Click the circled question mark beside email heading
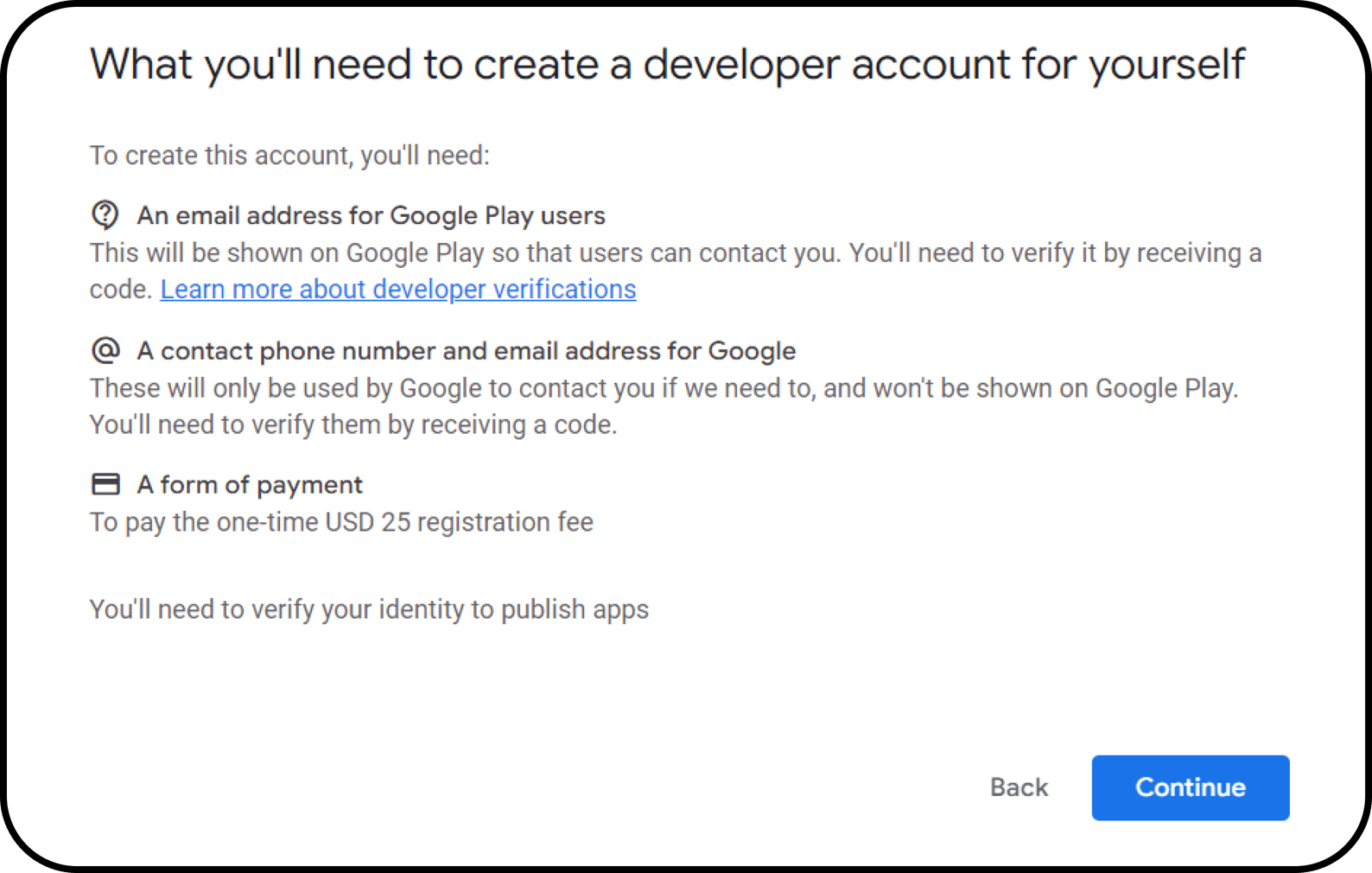This screenshot has height=873, width=1372. [x=105, y=215]
